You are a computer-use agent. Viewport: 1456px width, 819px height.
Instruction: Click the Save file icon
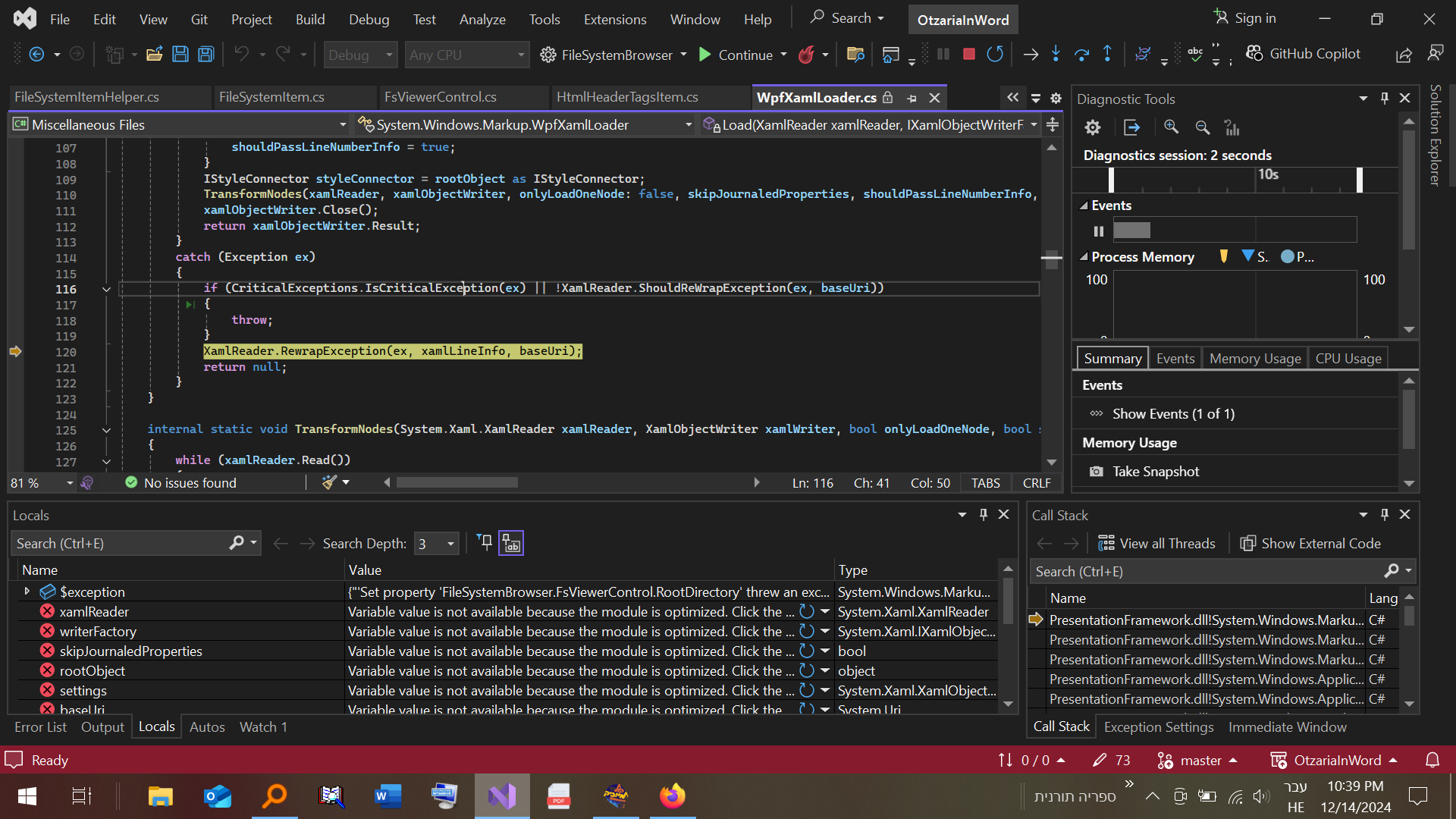[x=180, y=54]
